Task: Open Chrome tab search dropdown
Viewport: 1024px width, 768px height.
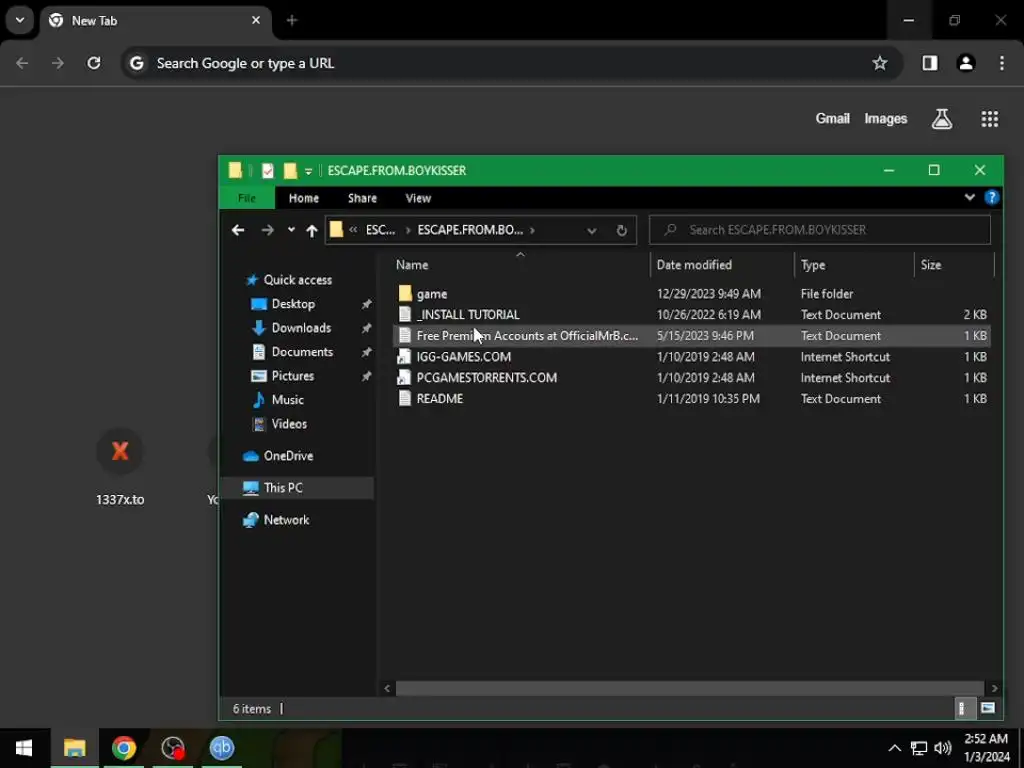Action: click(x=20, y=20)
